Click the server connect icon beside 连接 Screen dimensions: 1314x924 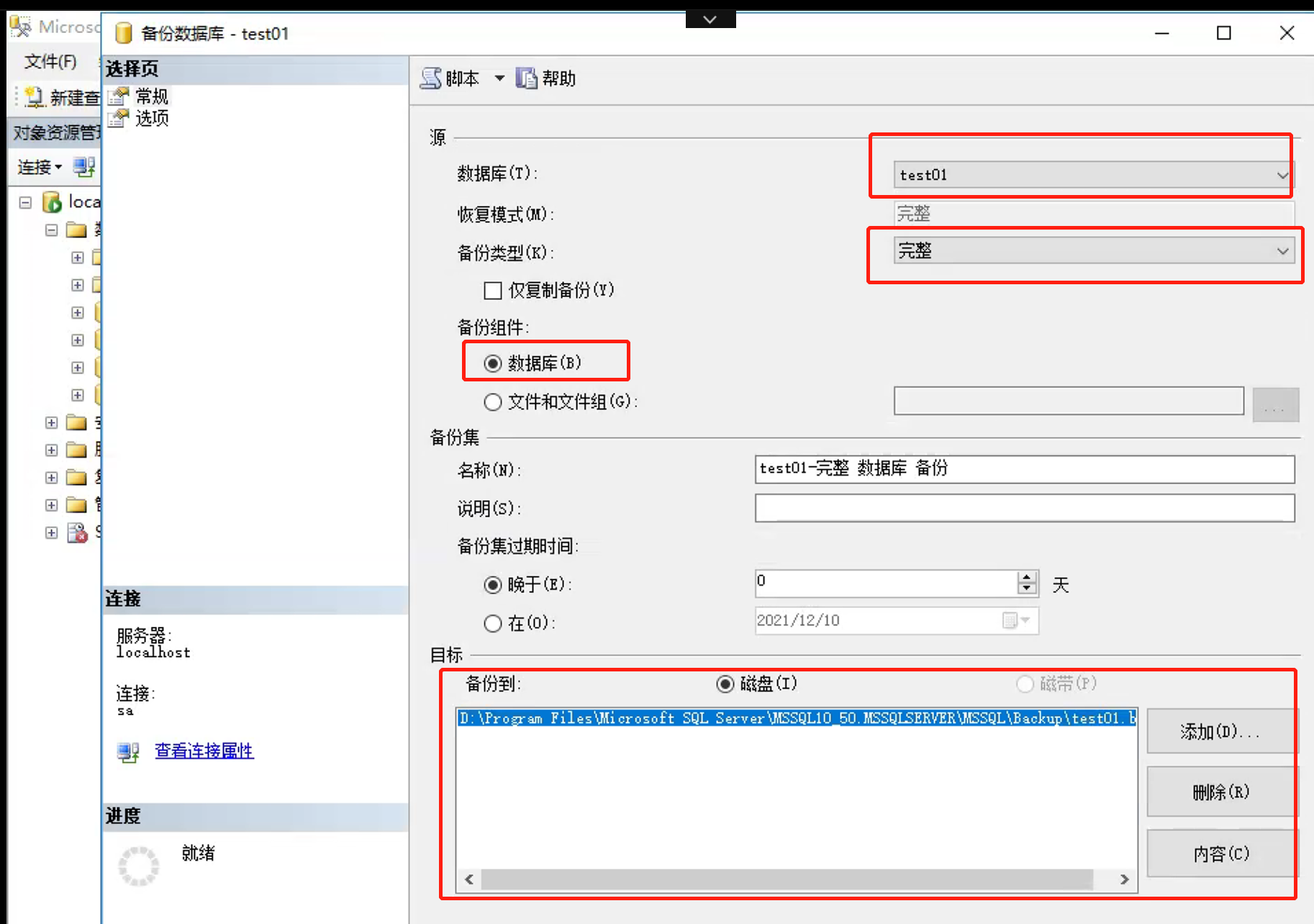(83, 167)
